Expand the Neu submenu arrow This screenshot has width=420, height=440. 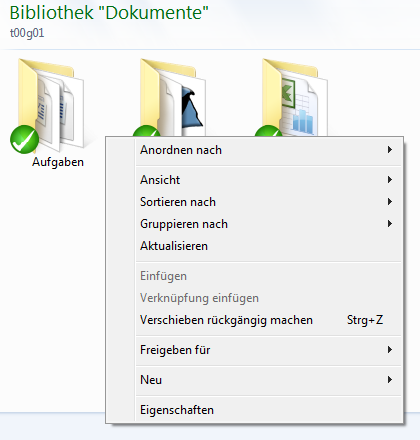tap(389, 380)
